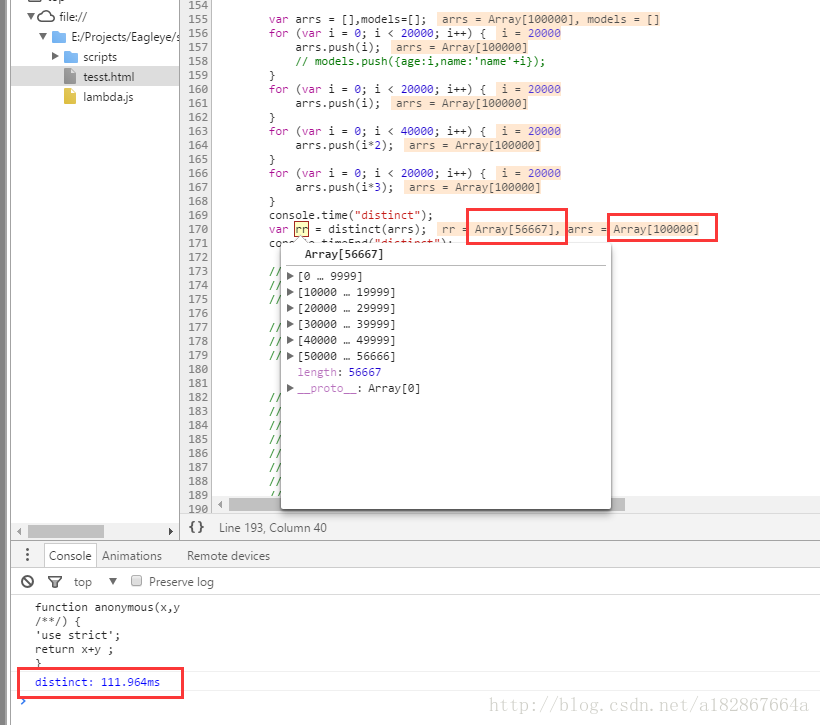Click the 'Line 193, Column 40' status text
This screenshot has width=820, height=725.
coord(272,527)
